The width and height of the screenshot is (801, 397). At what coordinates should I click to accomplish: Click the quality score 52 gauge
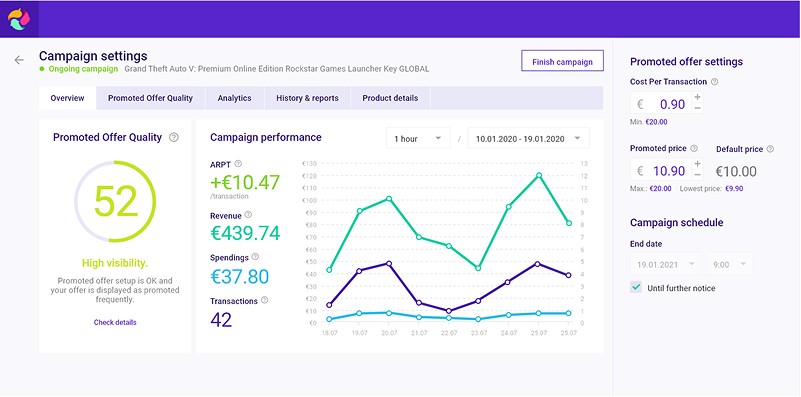[115, 201]
